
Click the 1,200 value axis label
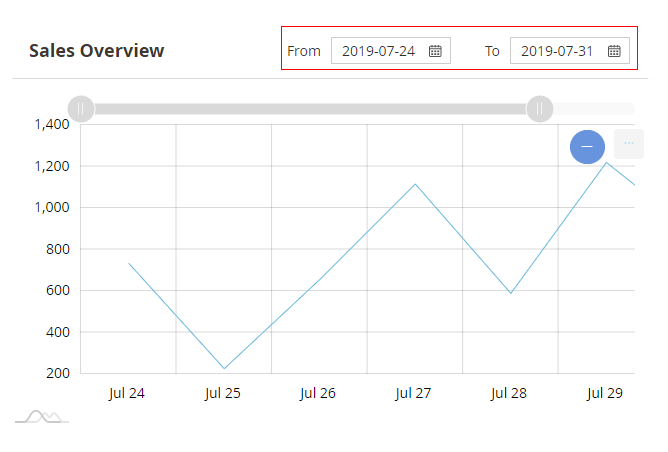[52, 166]
